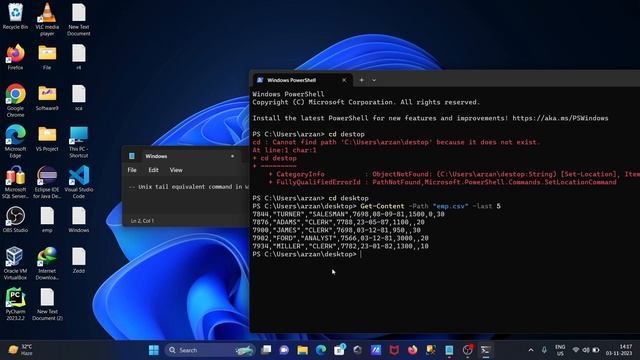Close the Windows tab in Notepad

[233, 156]
